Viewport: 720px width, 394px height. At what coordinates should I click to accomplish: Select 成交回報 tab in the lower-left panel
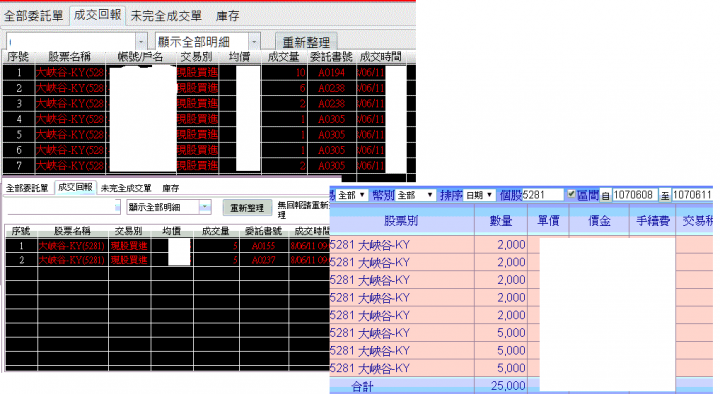coord(75,187)
